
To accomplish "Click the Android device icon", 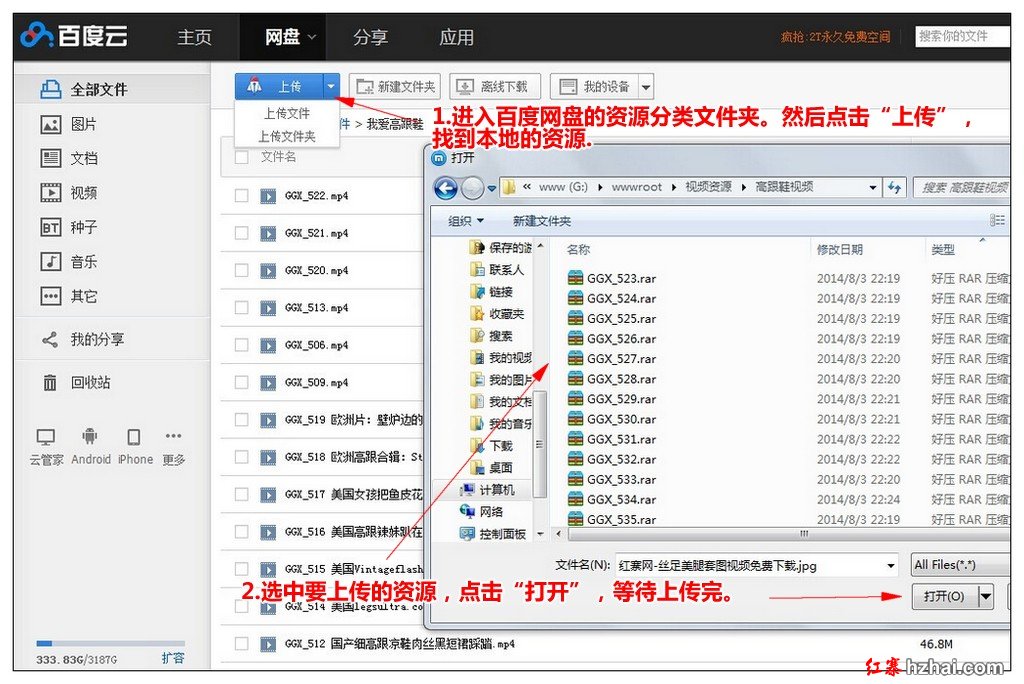I will [x=90, y=438].
